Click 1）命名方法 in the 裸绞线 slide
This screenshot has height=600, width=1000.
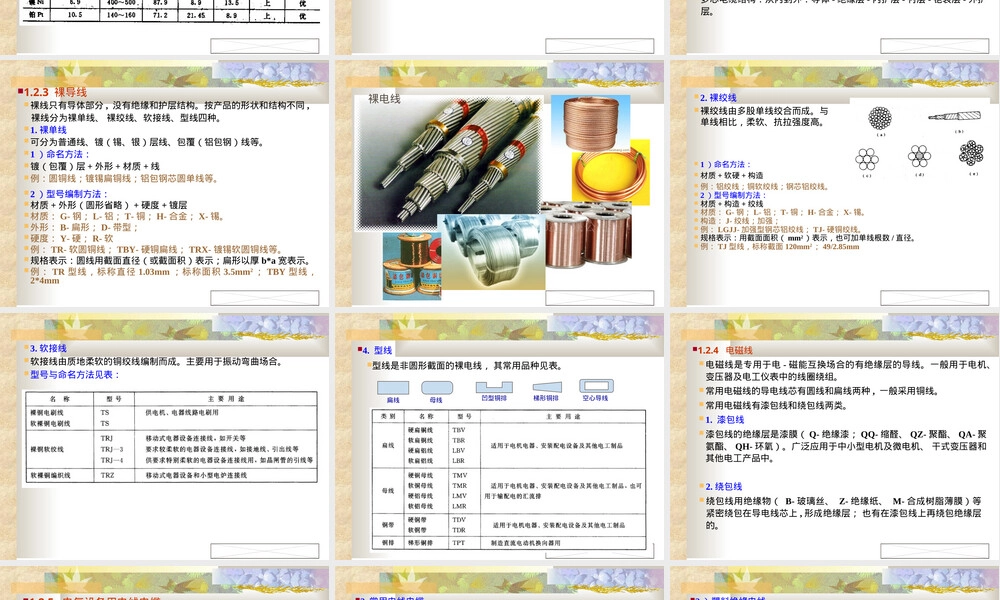(726, 165)
